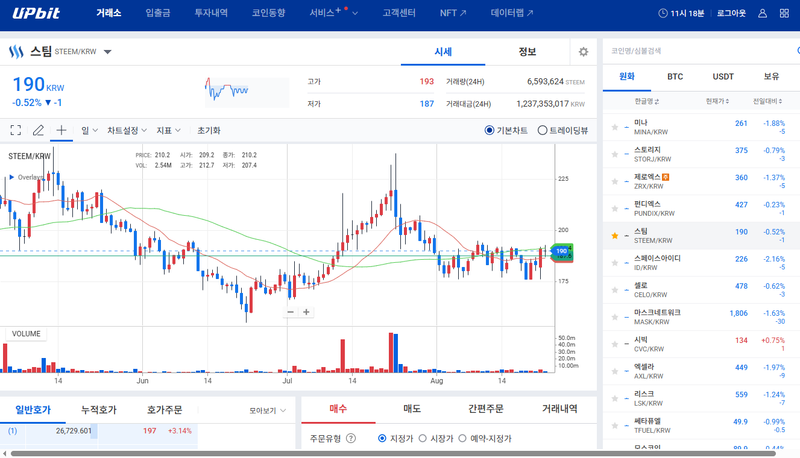Select the TFUEL/KRW row
800x458 pixels.
[702, 425]
